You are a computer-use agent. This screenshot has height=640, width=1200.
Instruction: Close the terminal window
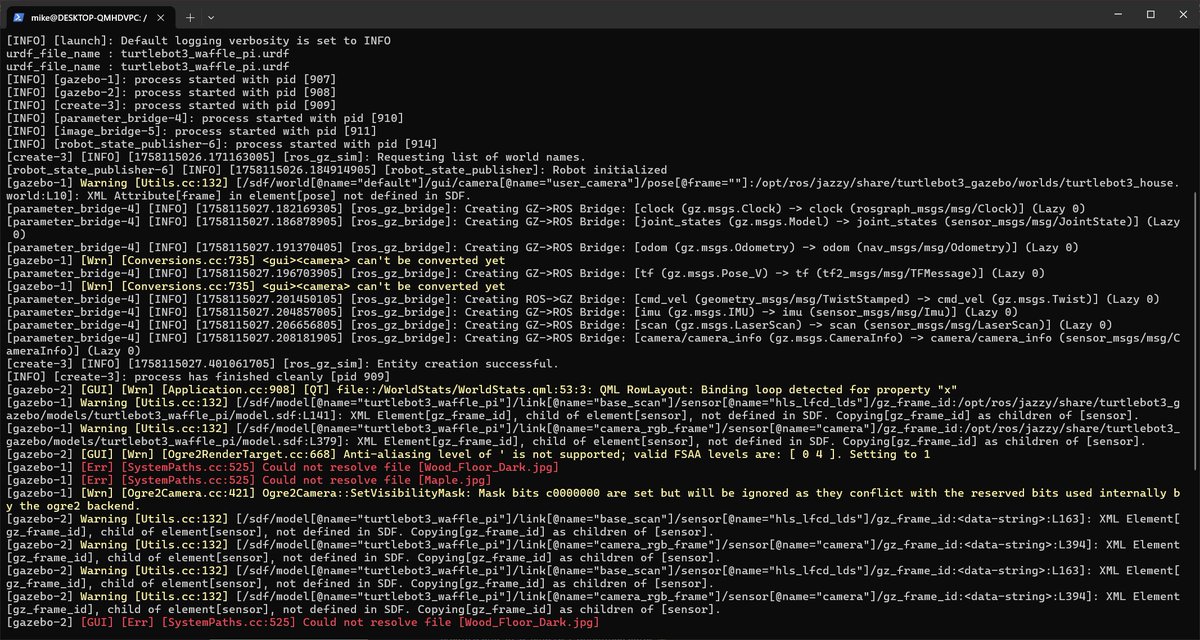tap(1181, 14)
